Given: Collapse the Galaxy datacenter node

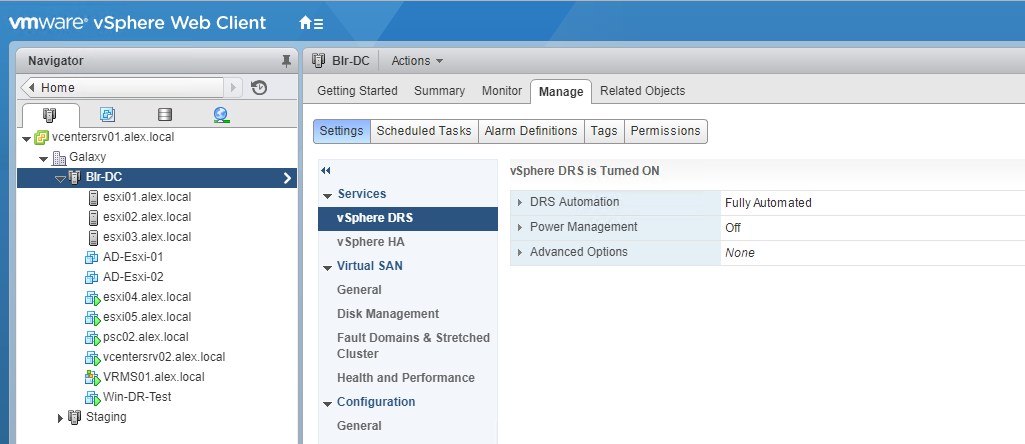Looking at the screenshot, I should [x=43, y=158].
